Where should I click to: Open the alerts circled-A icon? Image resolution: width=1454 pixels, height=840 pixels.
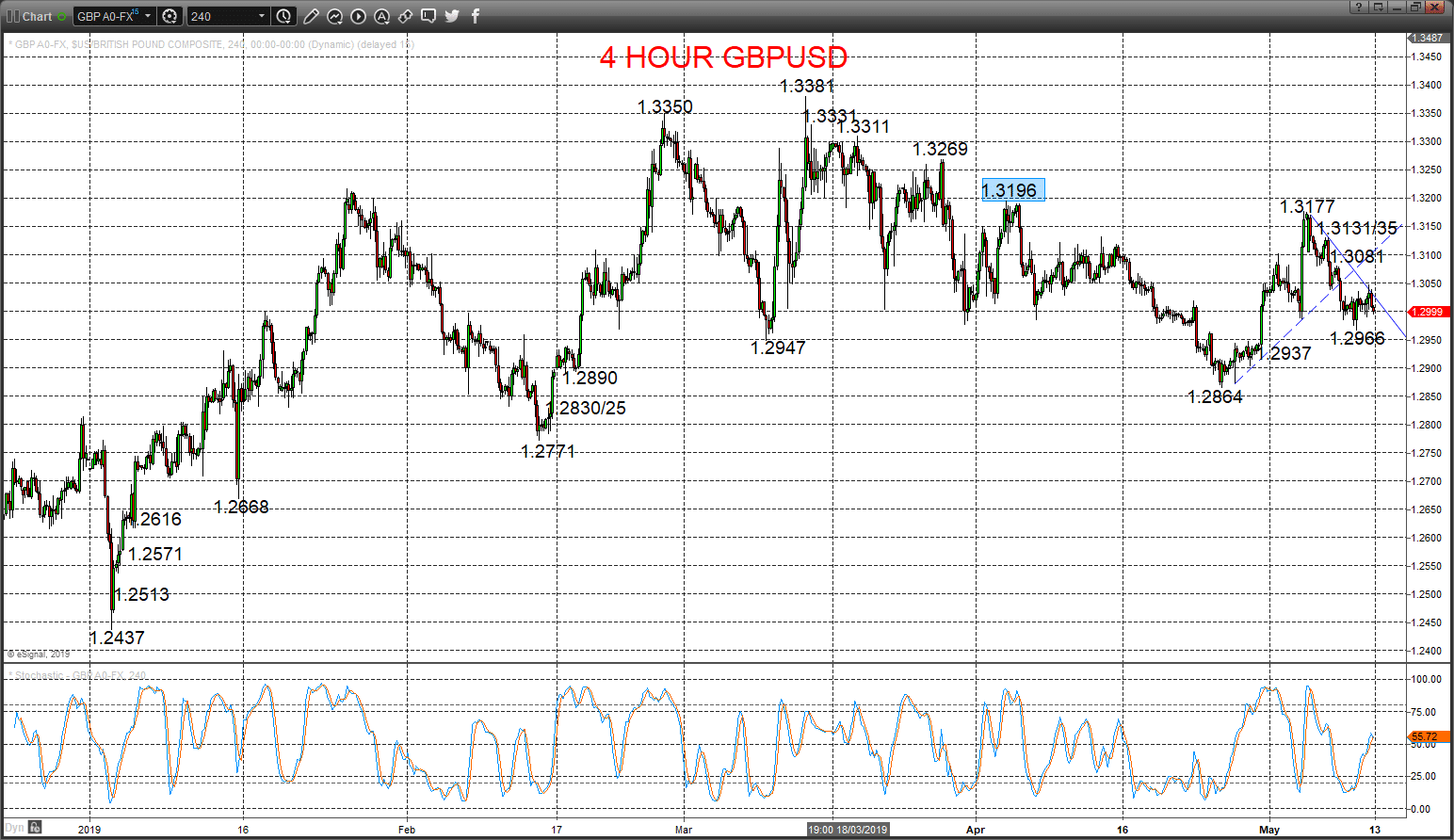pyautogui.click(x=381, y=16)
